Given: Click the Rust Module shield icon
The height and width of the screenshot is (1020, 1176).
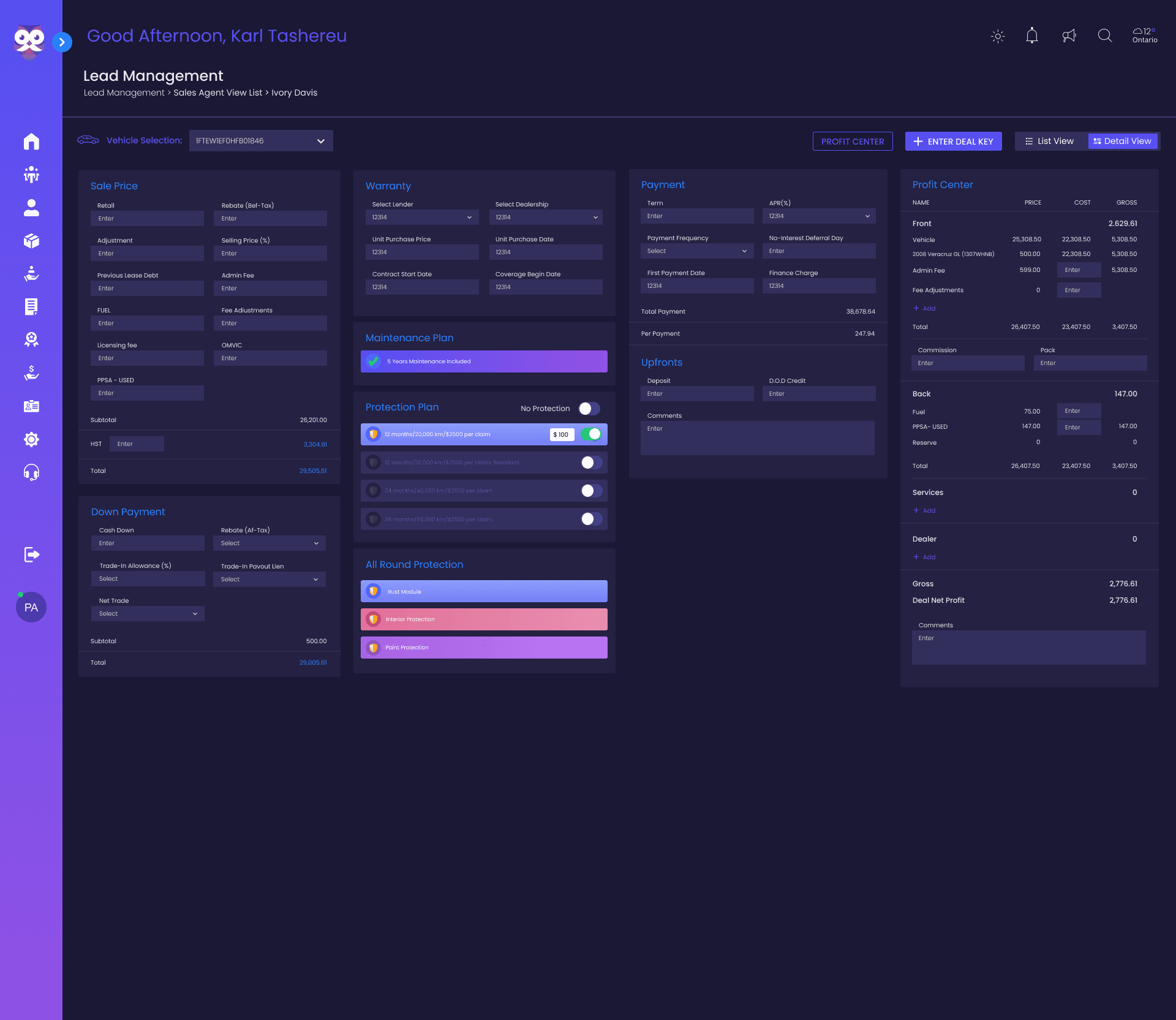Looking at the screenshot, I should [373, 591].
